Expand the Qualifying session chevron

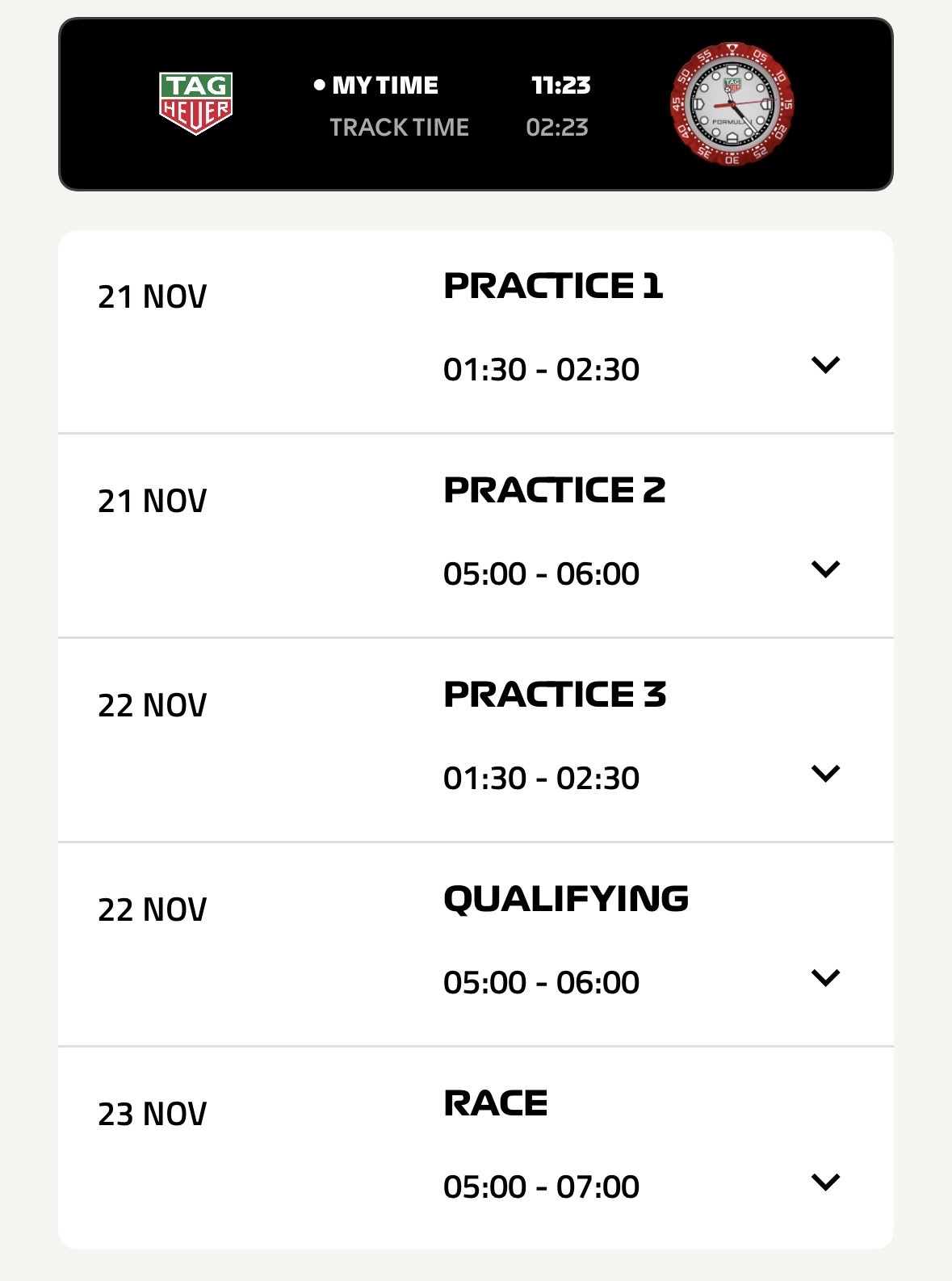pyautogui.click(x=825, y=978)
